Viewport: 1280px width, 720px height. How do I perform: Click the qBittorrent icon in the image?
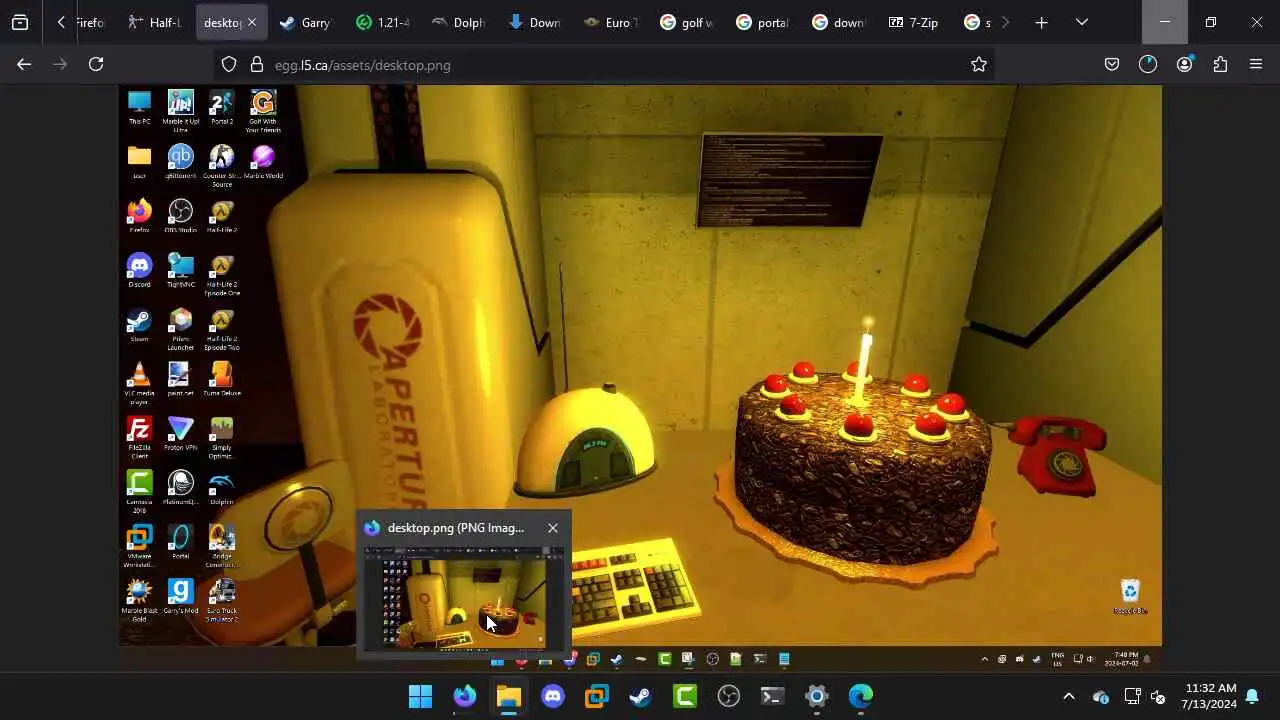tap(180, 162)
